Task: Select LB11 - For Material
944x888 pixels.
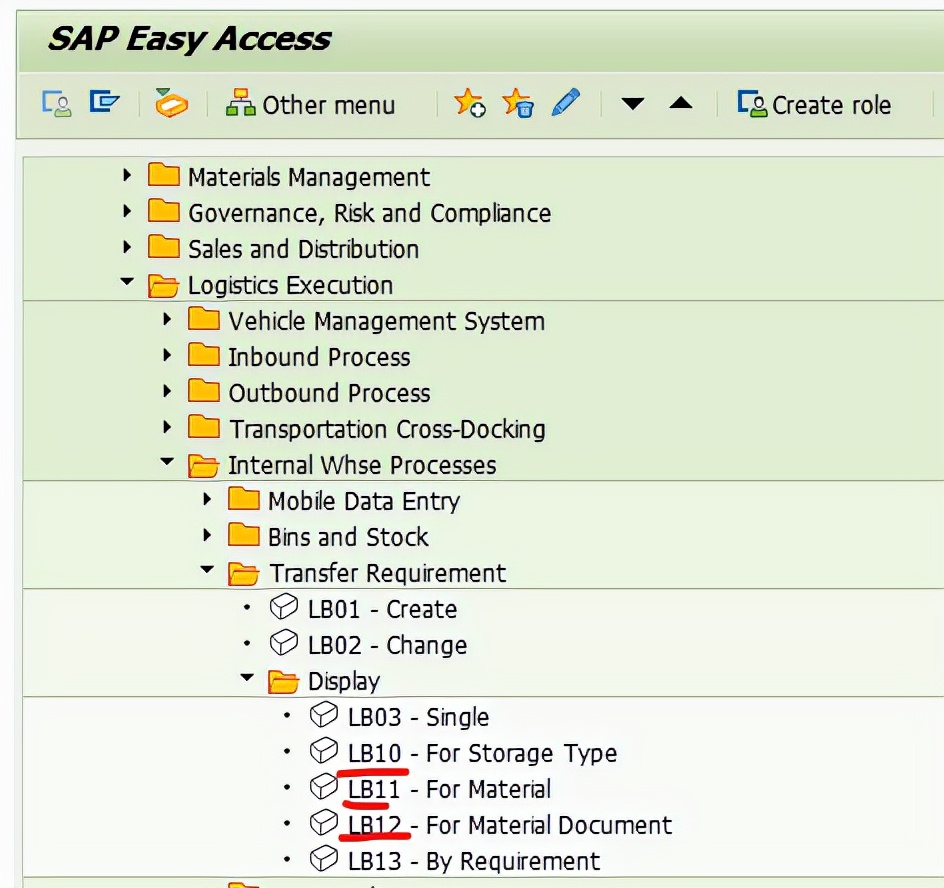Action: tap(449, 789)
